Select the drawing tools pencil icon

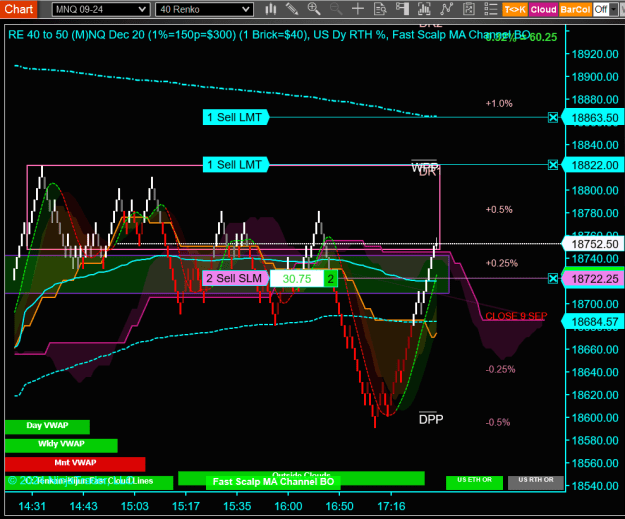pos(292,9)
